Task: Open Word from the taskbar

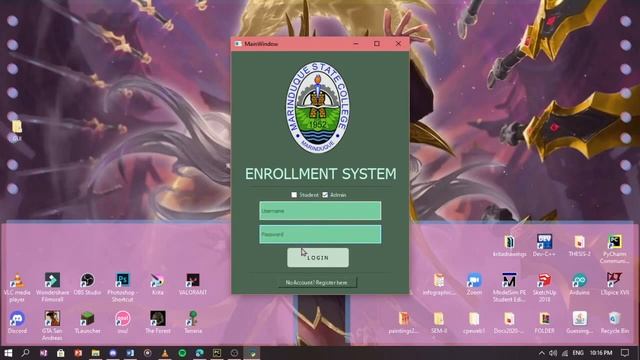Action: coord(130,353)
